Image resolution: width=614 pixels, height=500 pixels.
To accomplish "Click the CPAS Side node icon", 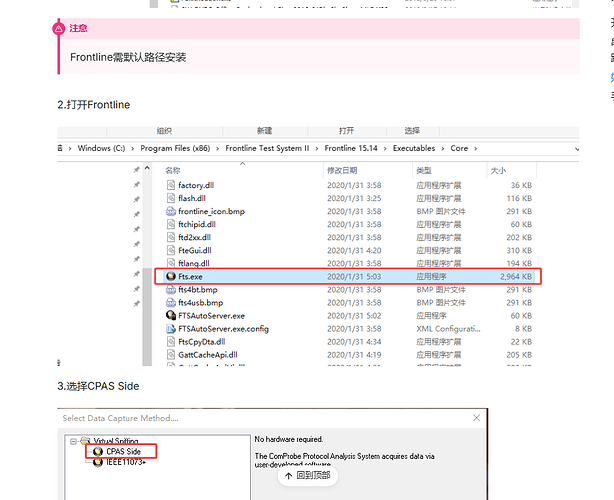I will pos(98,451).
